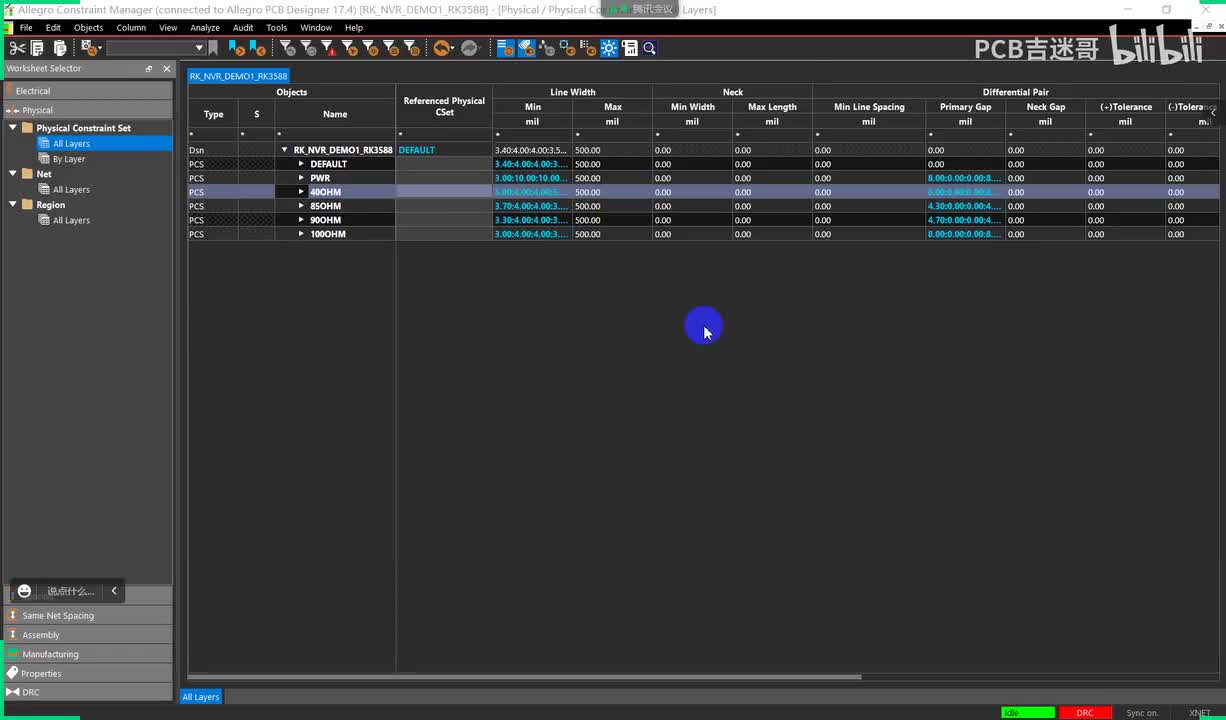The image size is (1226, 720).
Task: Click the Primary Gap column header
Action: click(x=965, y=107)
